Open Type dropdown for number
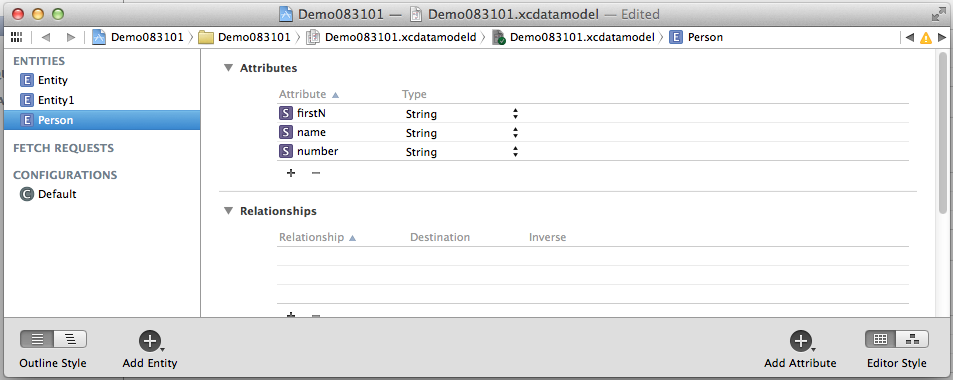 pos(463,151)
